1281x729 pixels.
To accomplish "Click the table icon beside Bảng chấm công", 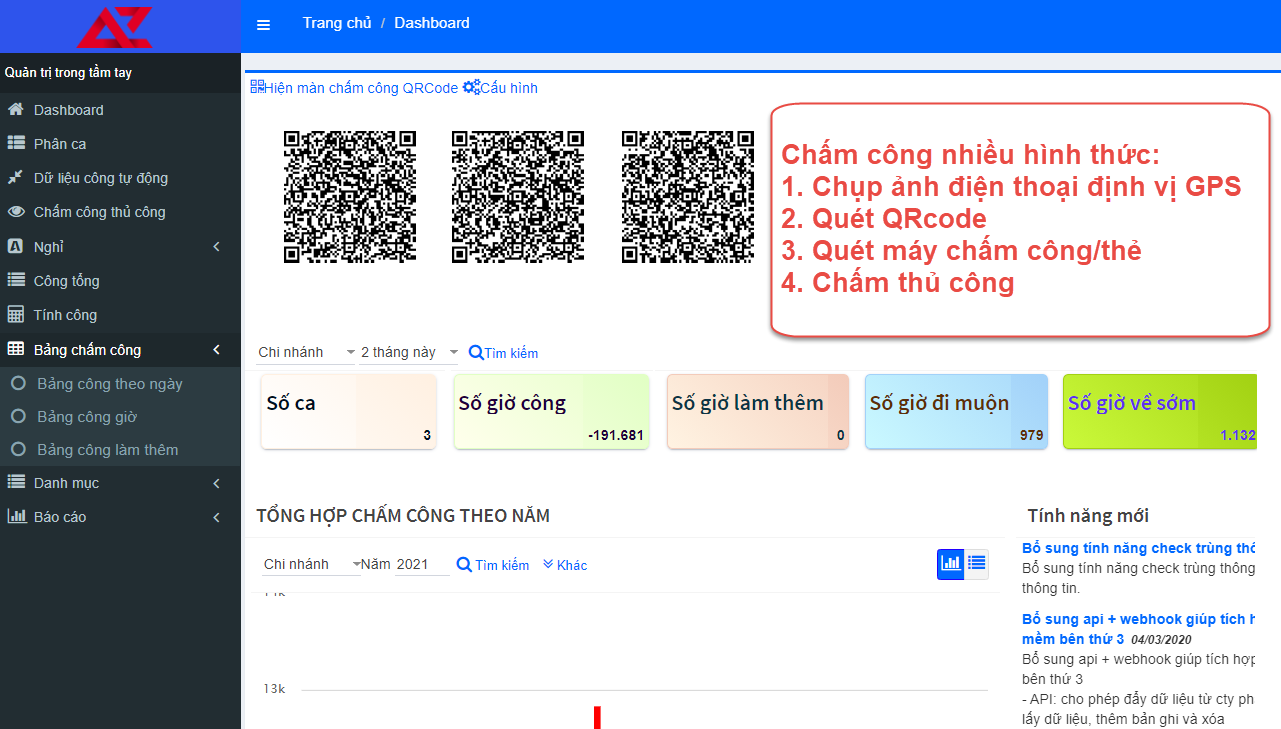I will [16, 349].
